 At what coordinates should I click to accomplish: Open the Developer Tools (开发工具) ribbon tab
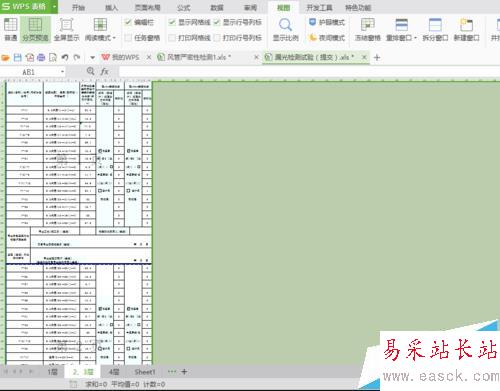[319, 8]
